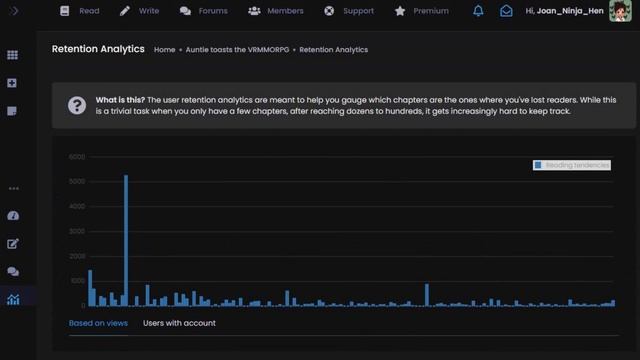
Task: Click the user avatar picture
Action: click(620, 11)
